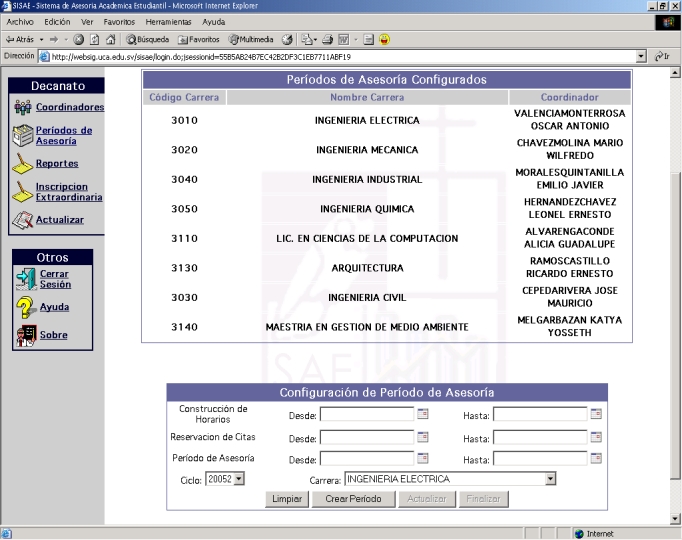Click the disabled Actualizar form button
Viewport: 682px width, 540px height.
click(x=427, y=499)
